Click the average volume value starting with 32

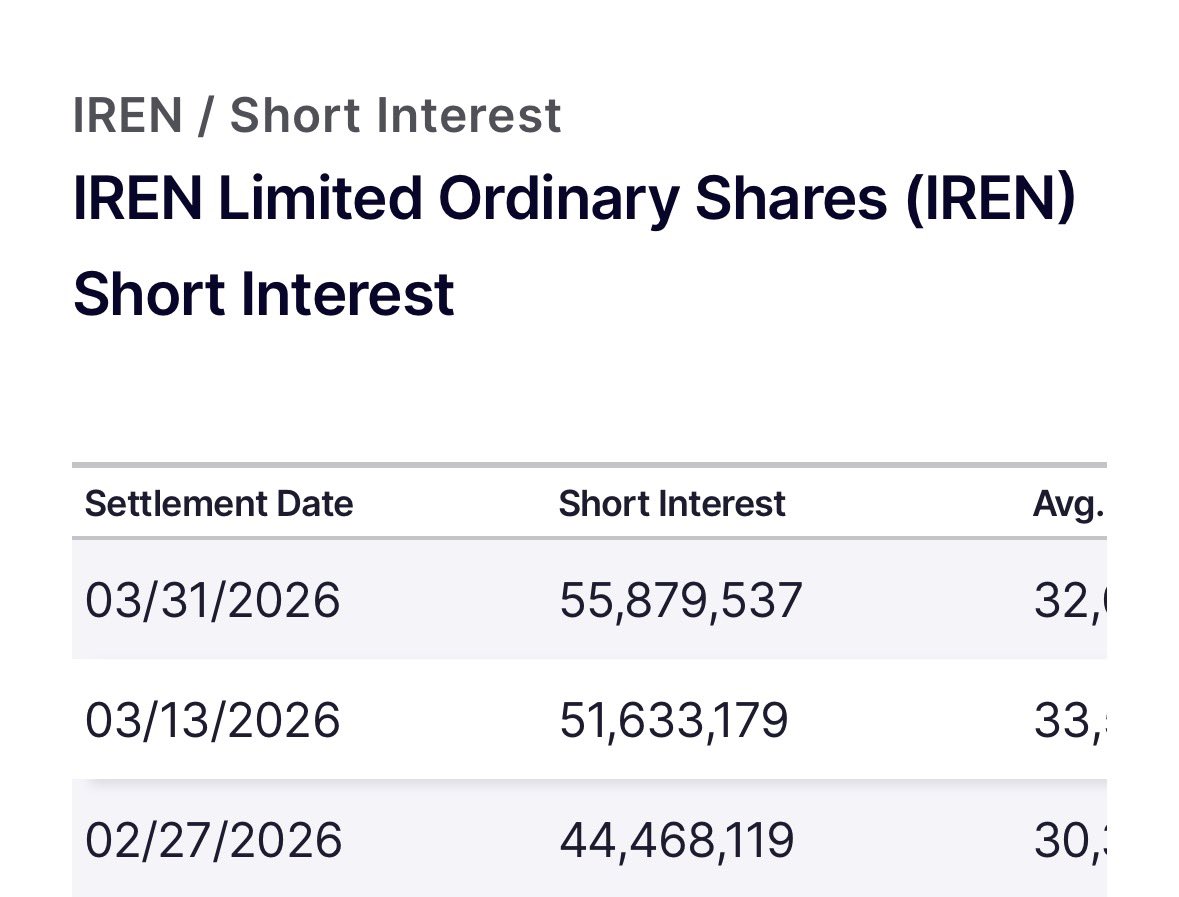(x=1070, y=600)
